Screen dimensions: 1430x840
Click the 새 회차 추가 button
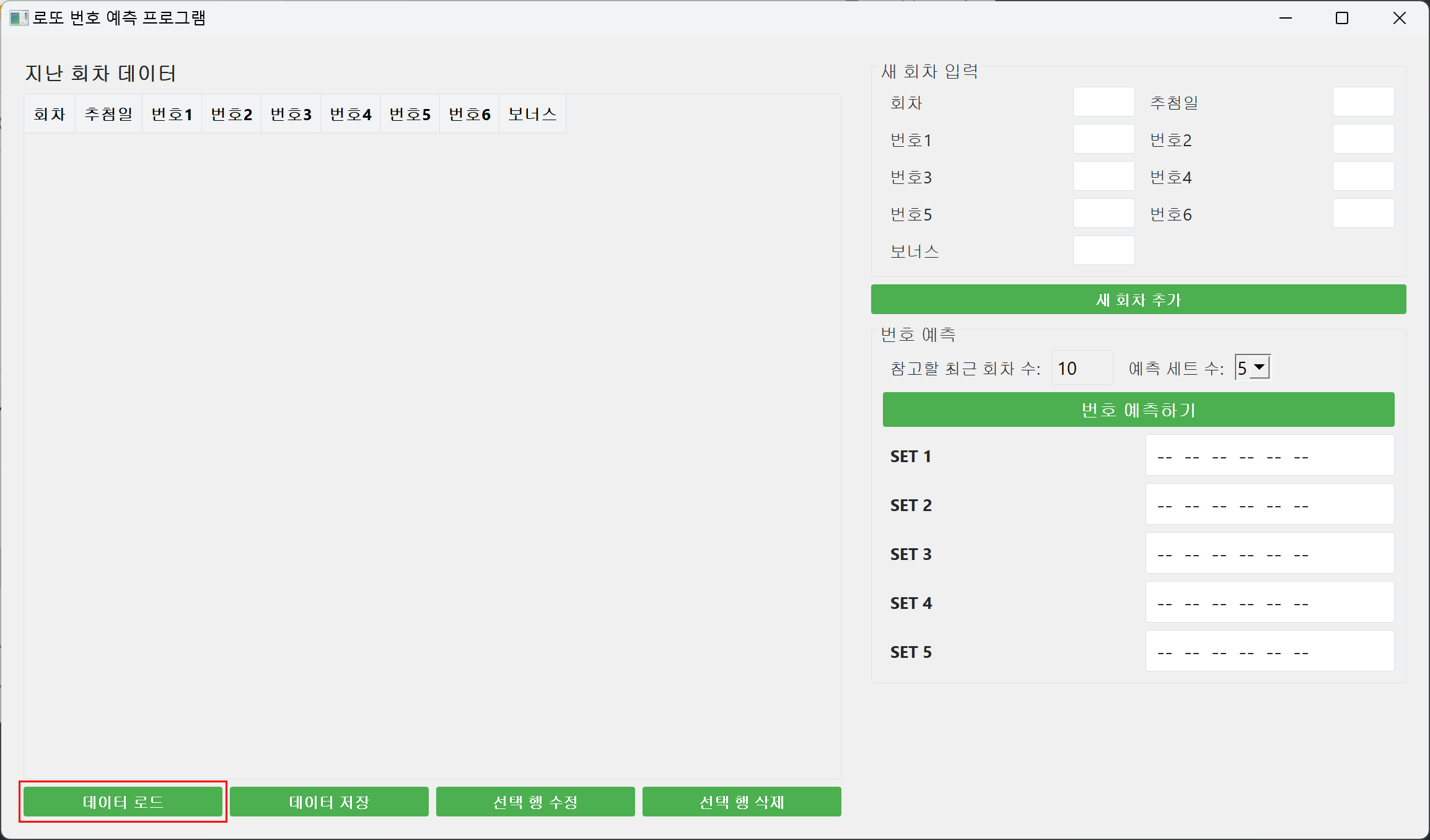1138,300
